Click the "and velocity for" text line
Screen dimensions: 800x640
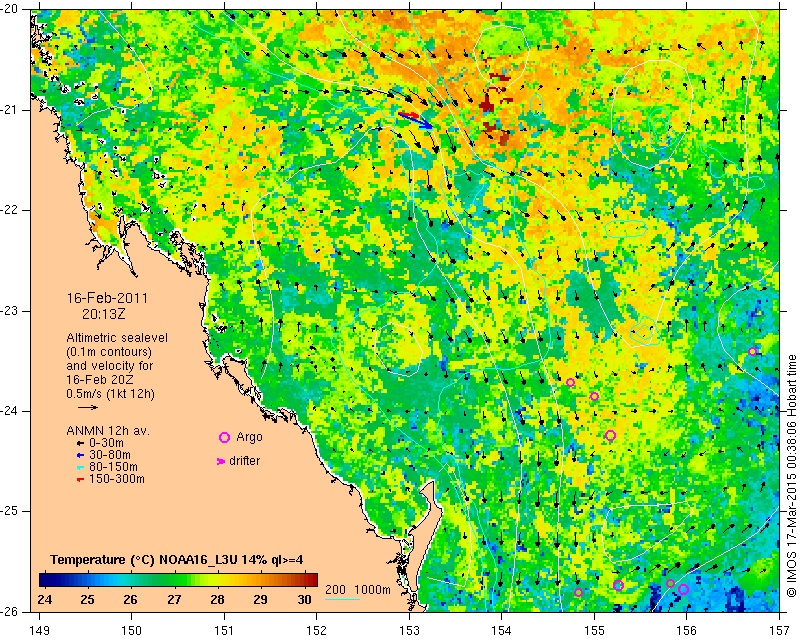[110, 366]
